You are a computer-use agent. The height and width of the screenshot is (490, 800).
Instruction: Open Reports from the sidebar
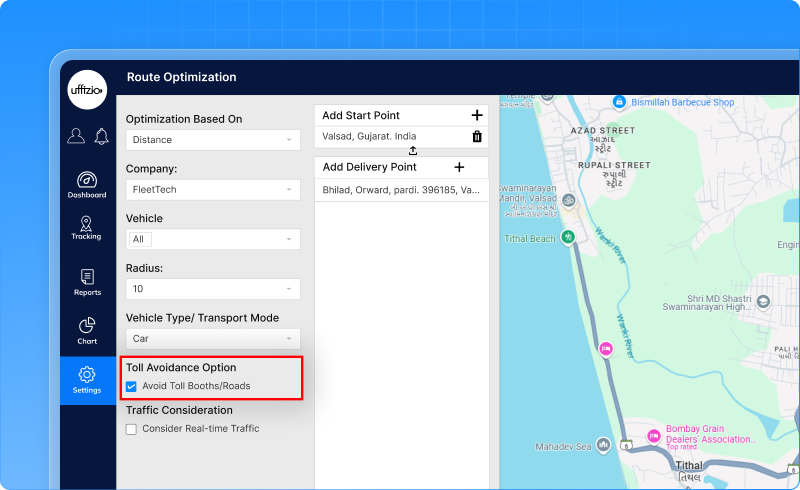click(x=87, y=283)
